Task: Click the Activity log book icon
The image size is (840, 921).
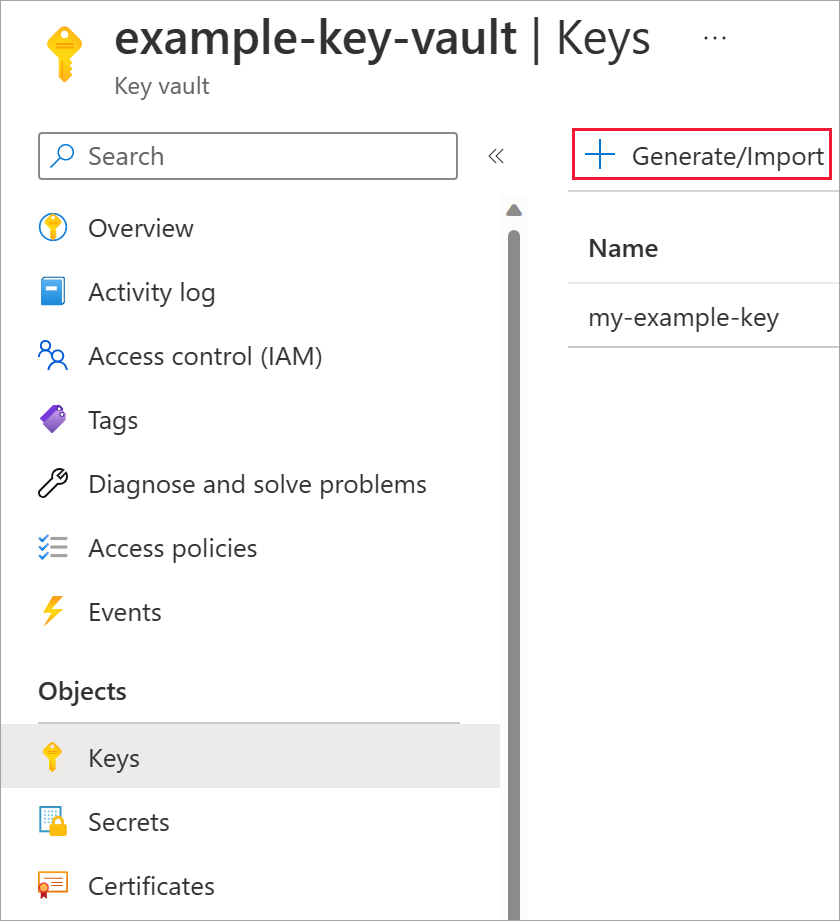Action: point(53,292)
